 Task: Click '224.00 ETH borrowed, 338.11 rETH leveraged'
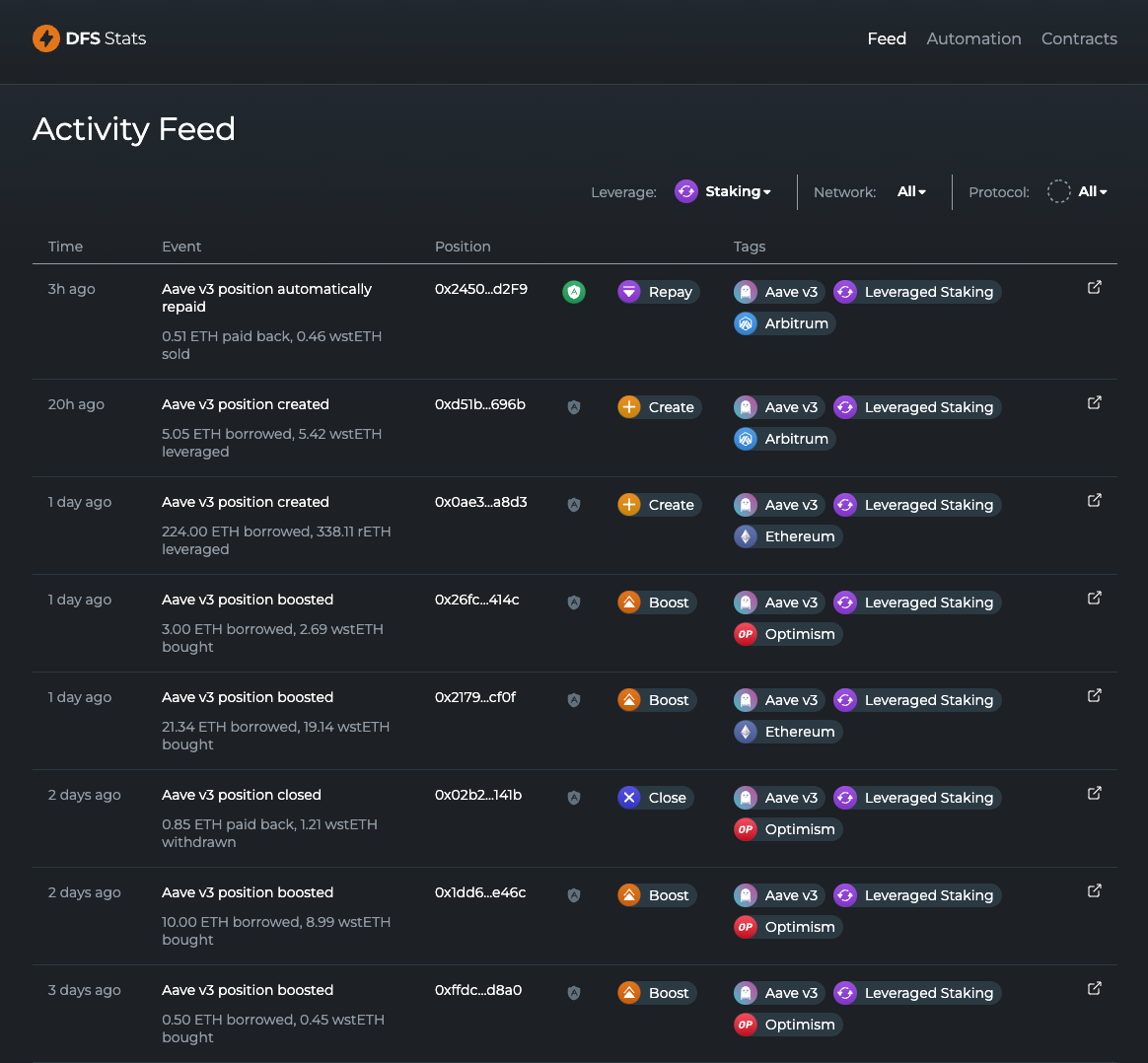pyautogui.click(x=276, y=540)
